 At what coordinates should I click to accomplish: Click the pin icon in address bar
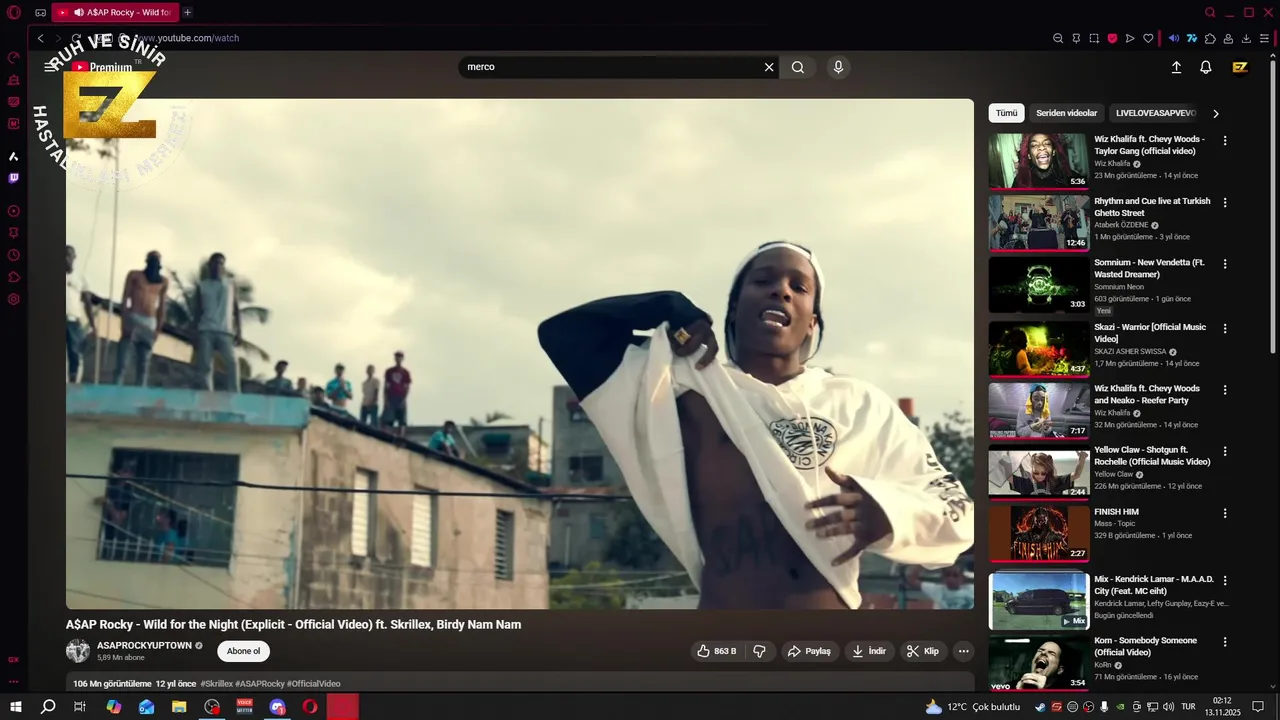(x=1076, y=38)
